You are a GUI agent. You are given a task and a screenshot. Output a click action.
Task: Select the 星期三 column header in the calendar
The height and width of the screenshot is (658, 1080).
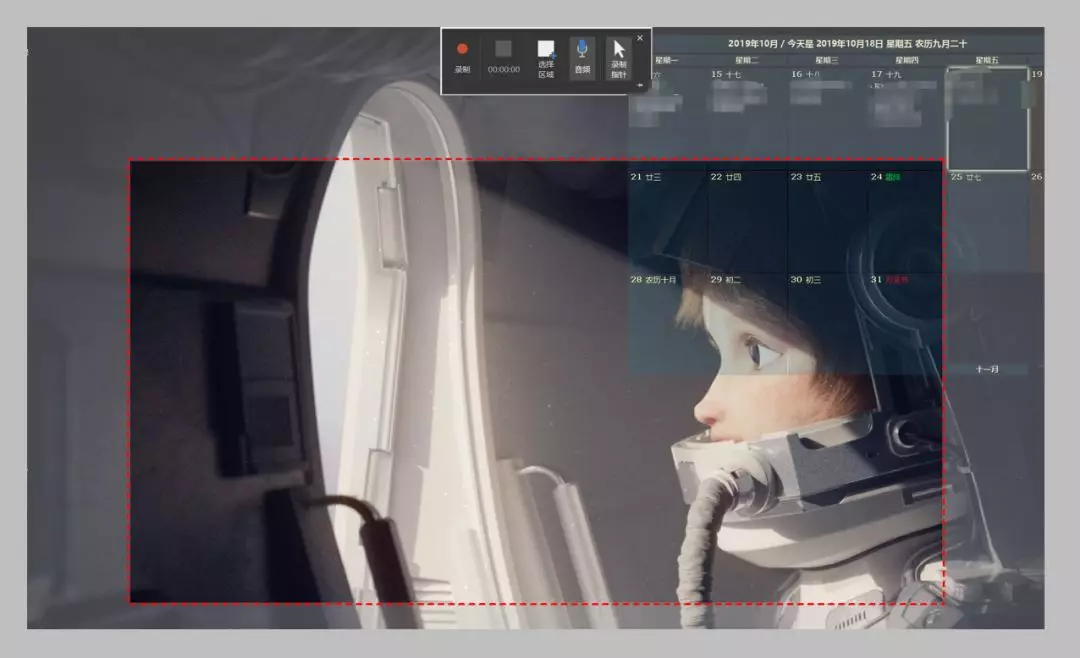pyautogui.click(x=827, y=61)
